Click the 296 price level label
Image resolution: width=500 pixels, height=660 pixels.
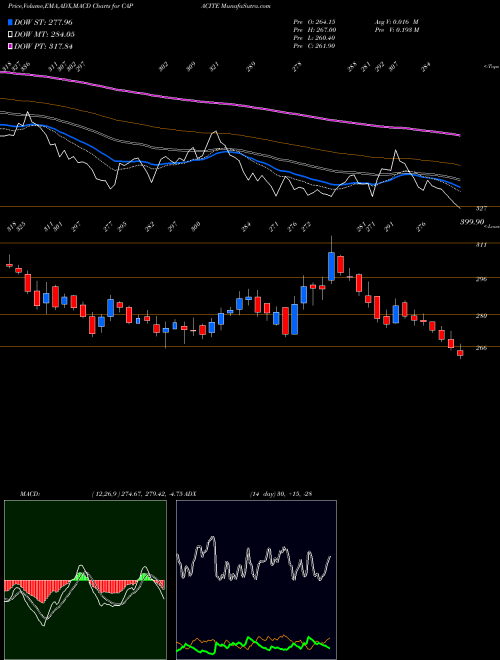481,279
